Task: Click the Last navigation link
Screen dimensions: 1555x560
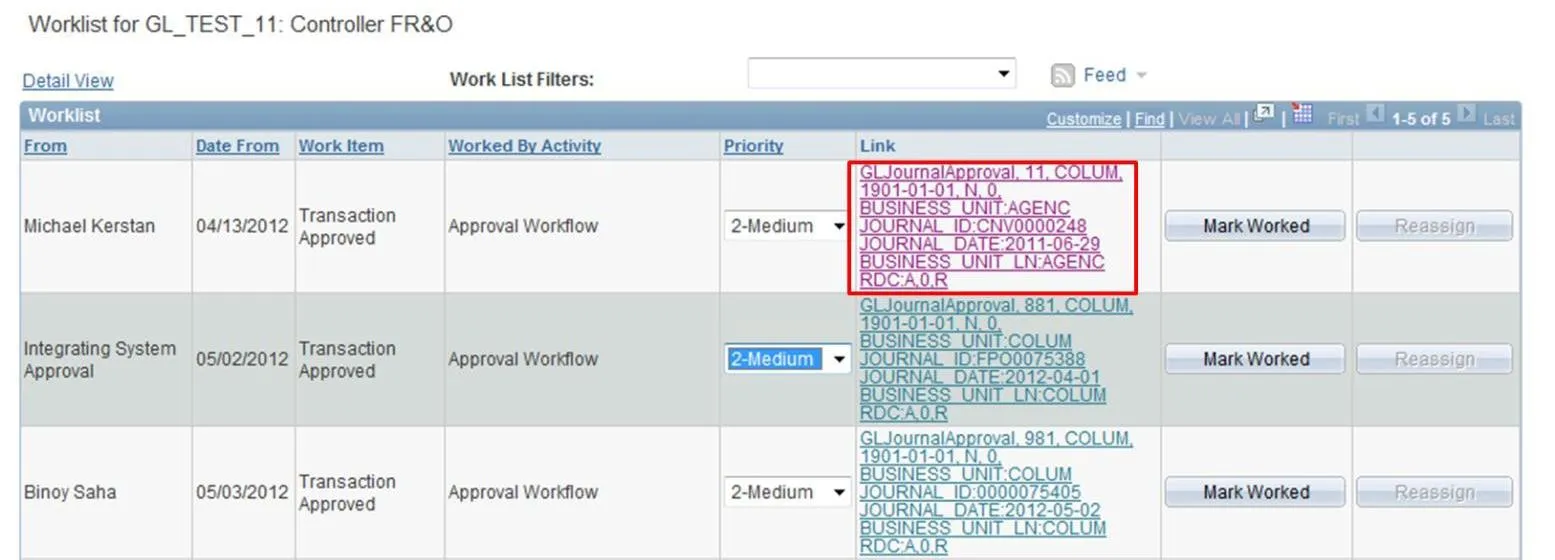Action: tap(1498, 119)
